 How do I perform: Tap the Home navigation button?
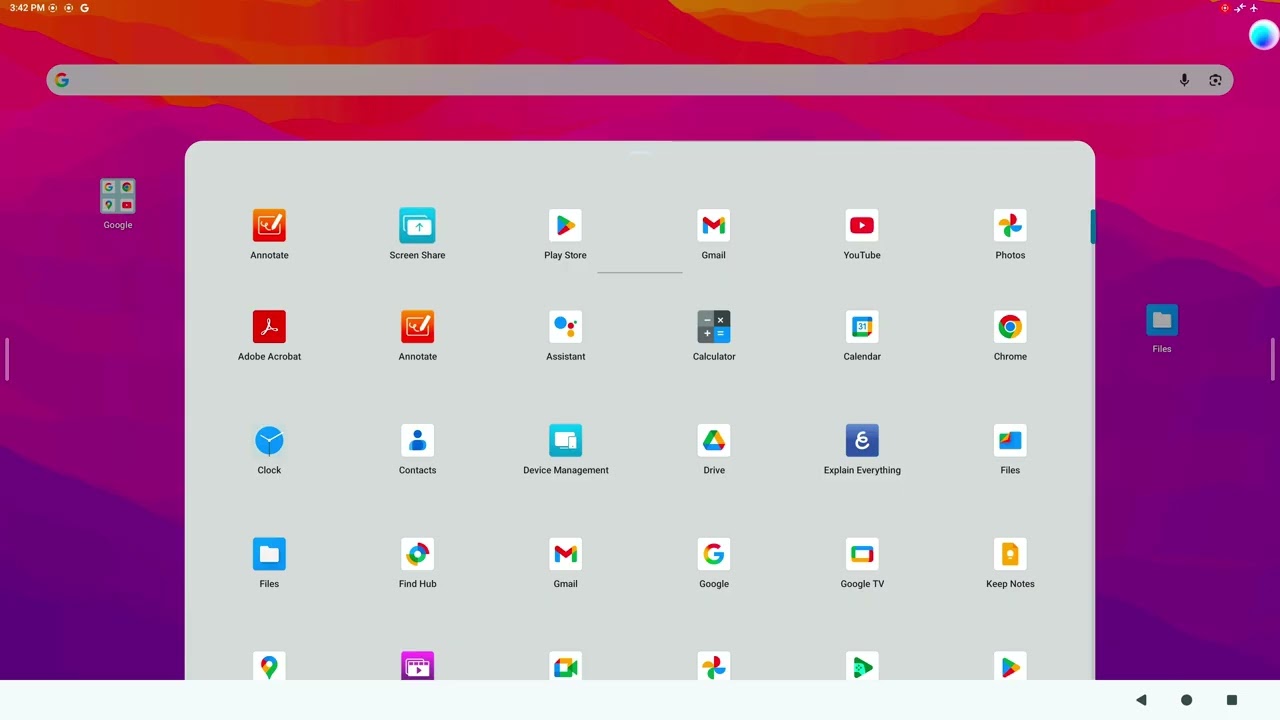[1186, 700]
